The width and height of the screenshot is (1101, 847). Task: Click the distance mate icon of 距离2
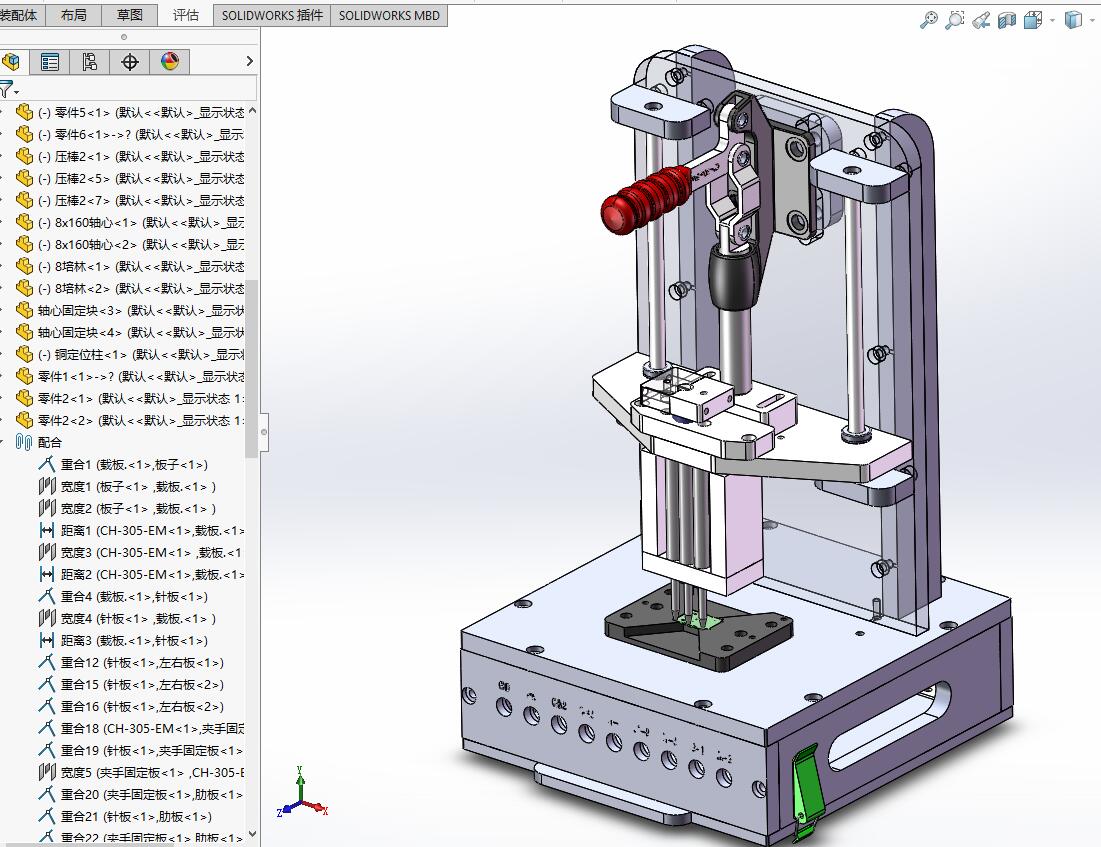[47, 574]
